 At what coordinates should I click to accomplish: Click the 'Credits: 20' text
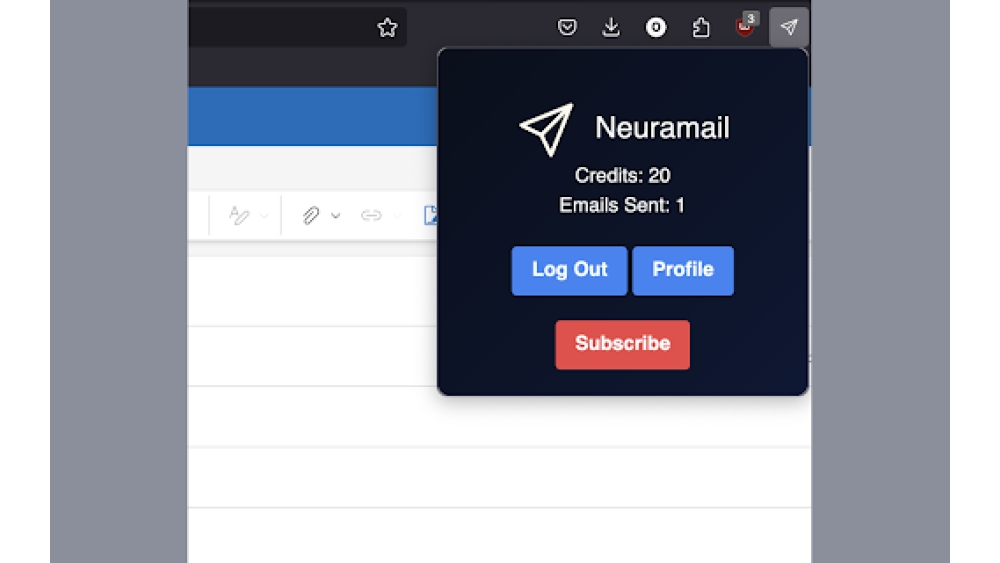pyautogui.click(x=622, y=175)
